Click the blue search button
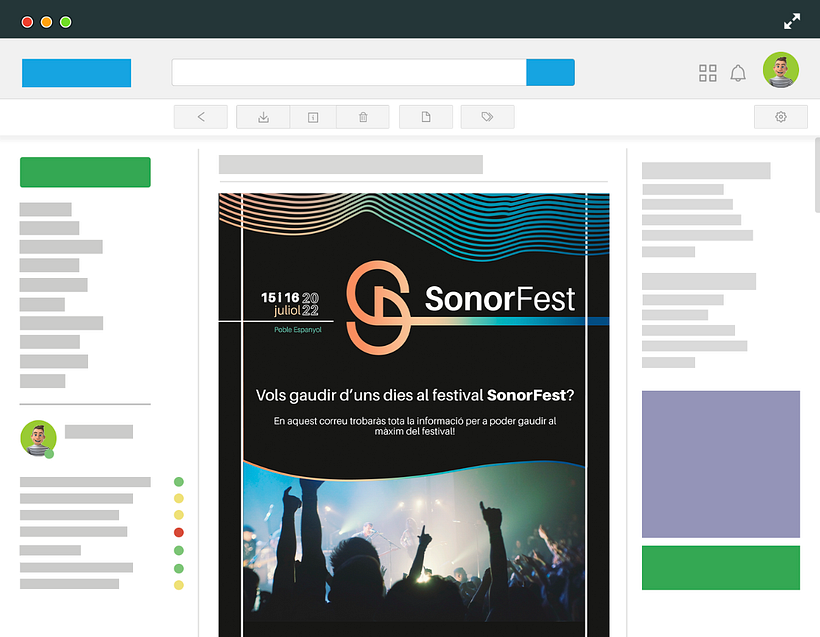The height and width of the screenshot is (637, 820). click(550, 72)
